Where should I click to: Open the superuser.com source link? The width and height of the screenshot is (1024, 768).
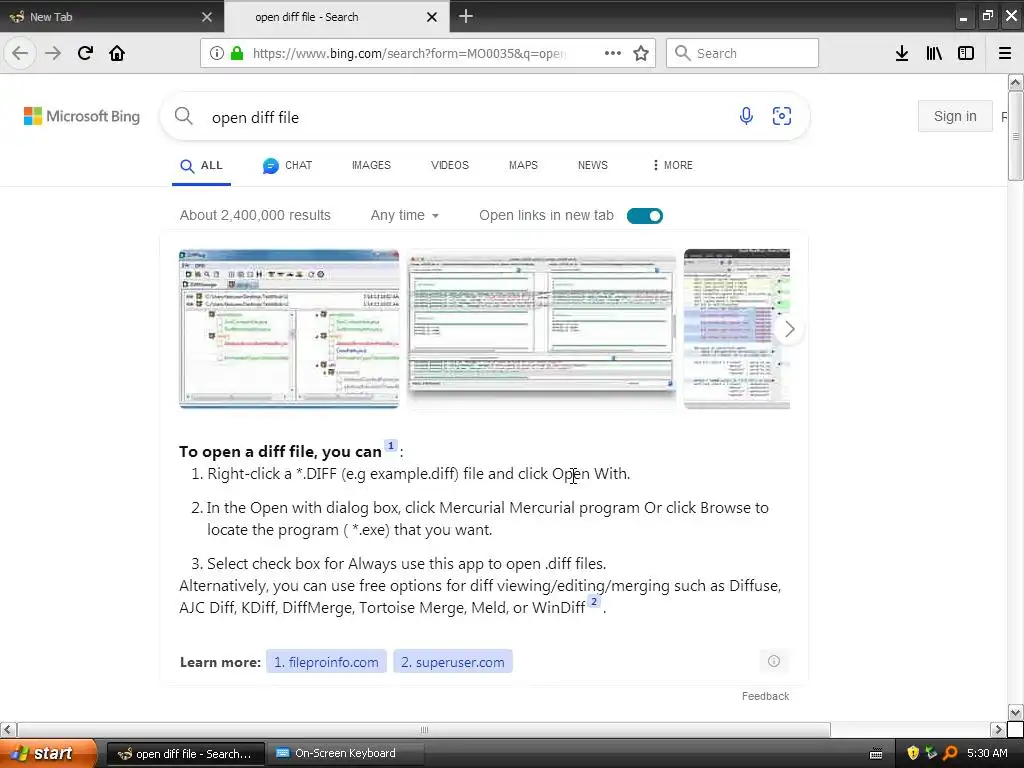click(x=453, y=662)
